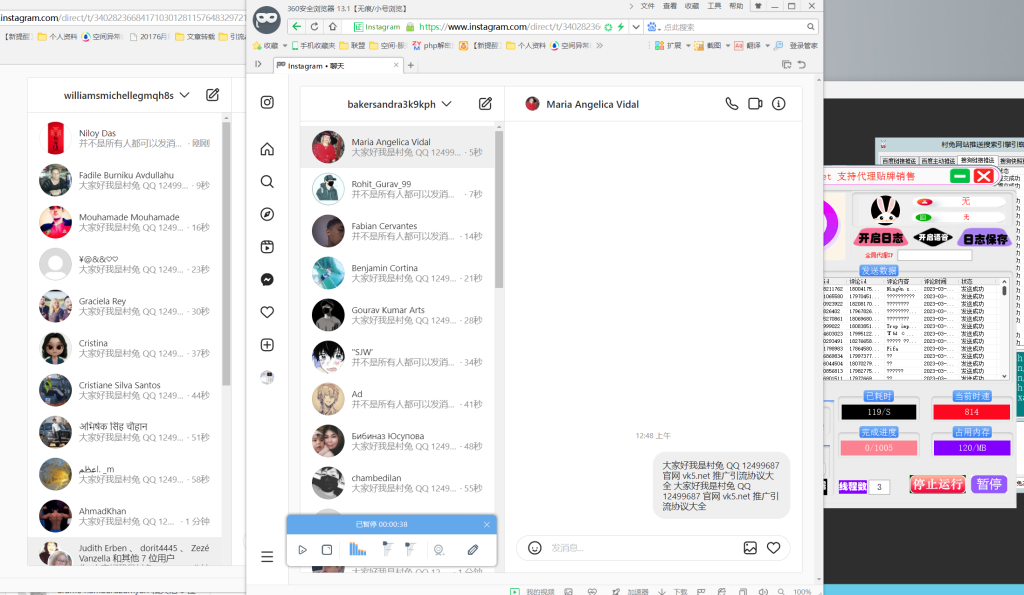The image size is (1024, 595).
Task: Start an audio call with Maria
Action: [x=731, y=104]
